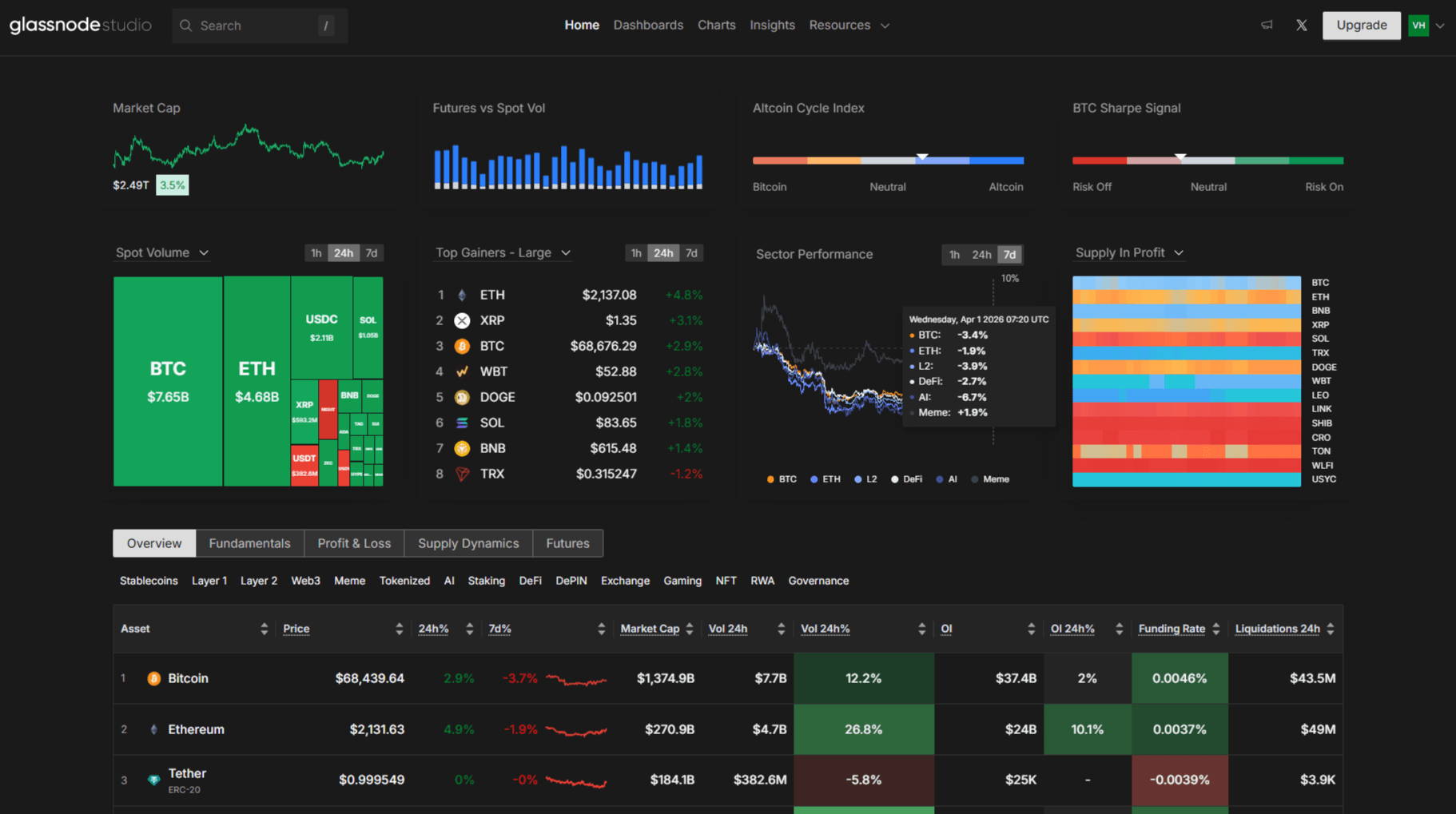Viewport: 1456px width, 814px height.
Task: Open the Stablecoins category filter
Action: 149,581
